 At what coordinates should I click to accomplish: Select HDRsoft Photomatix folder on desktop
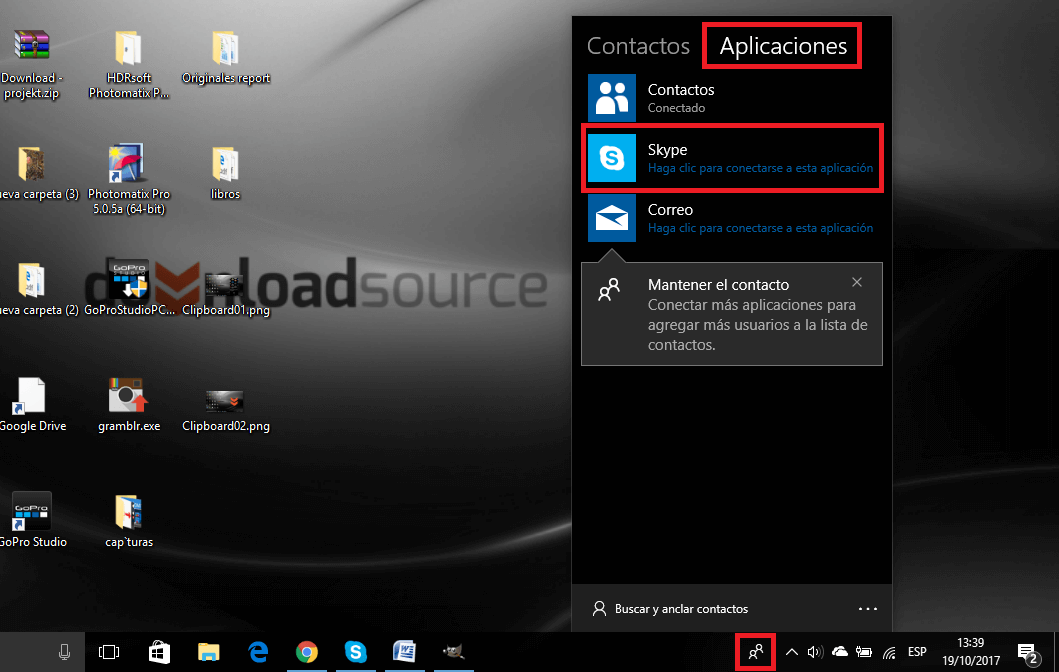click(x=128, y=64)
